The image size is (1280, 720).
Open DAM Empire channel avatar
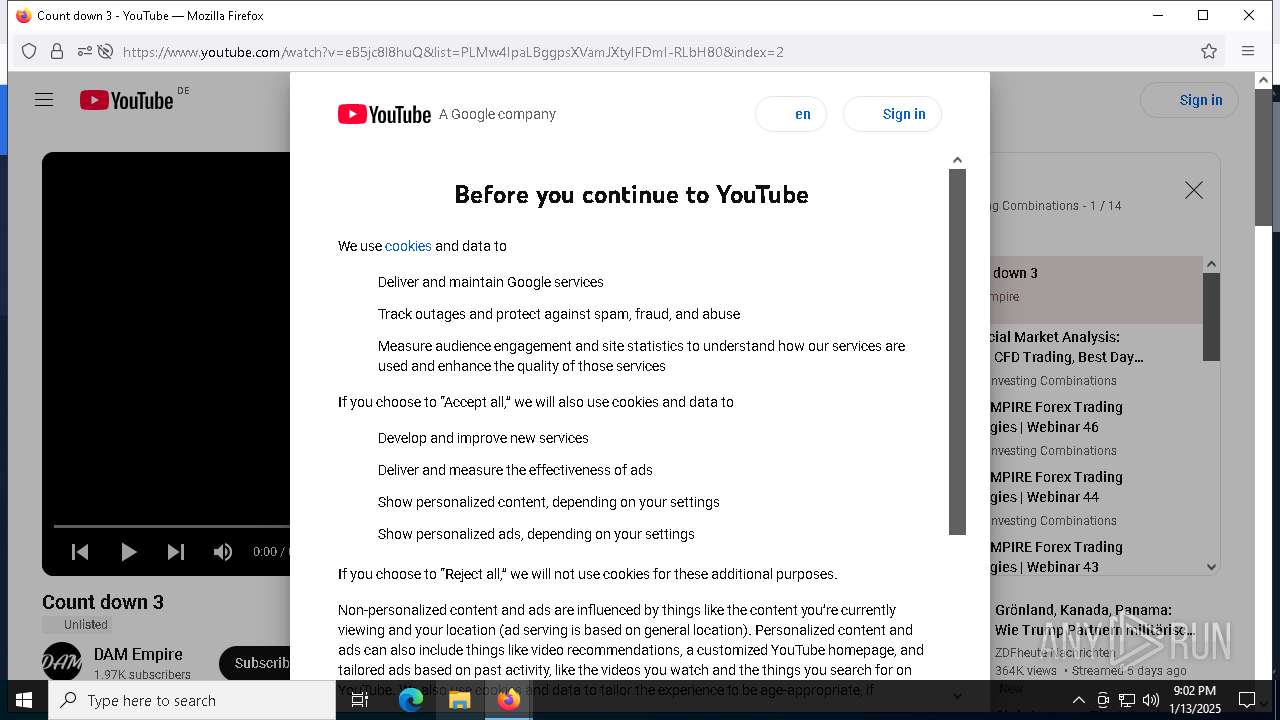tap(62, 662)
